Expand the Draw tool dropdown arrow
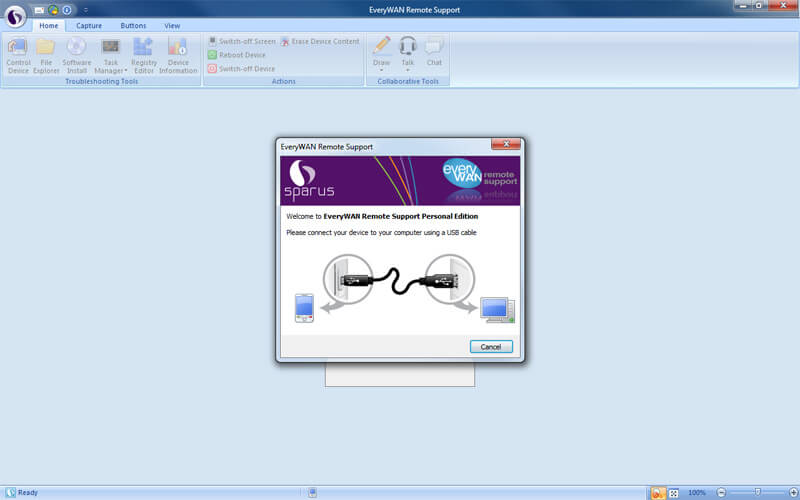Screen dimensions: 800x500 tap(381, 70)
